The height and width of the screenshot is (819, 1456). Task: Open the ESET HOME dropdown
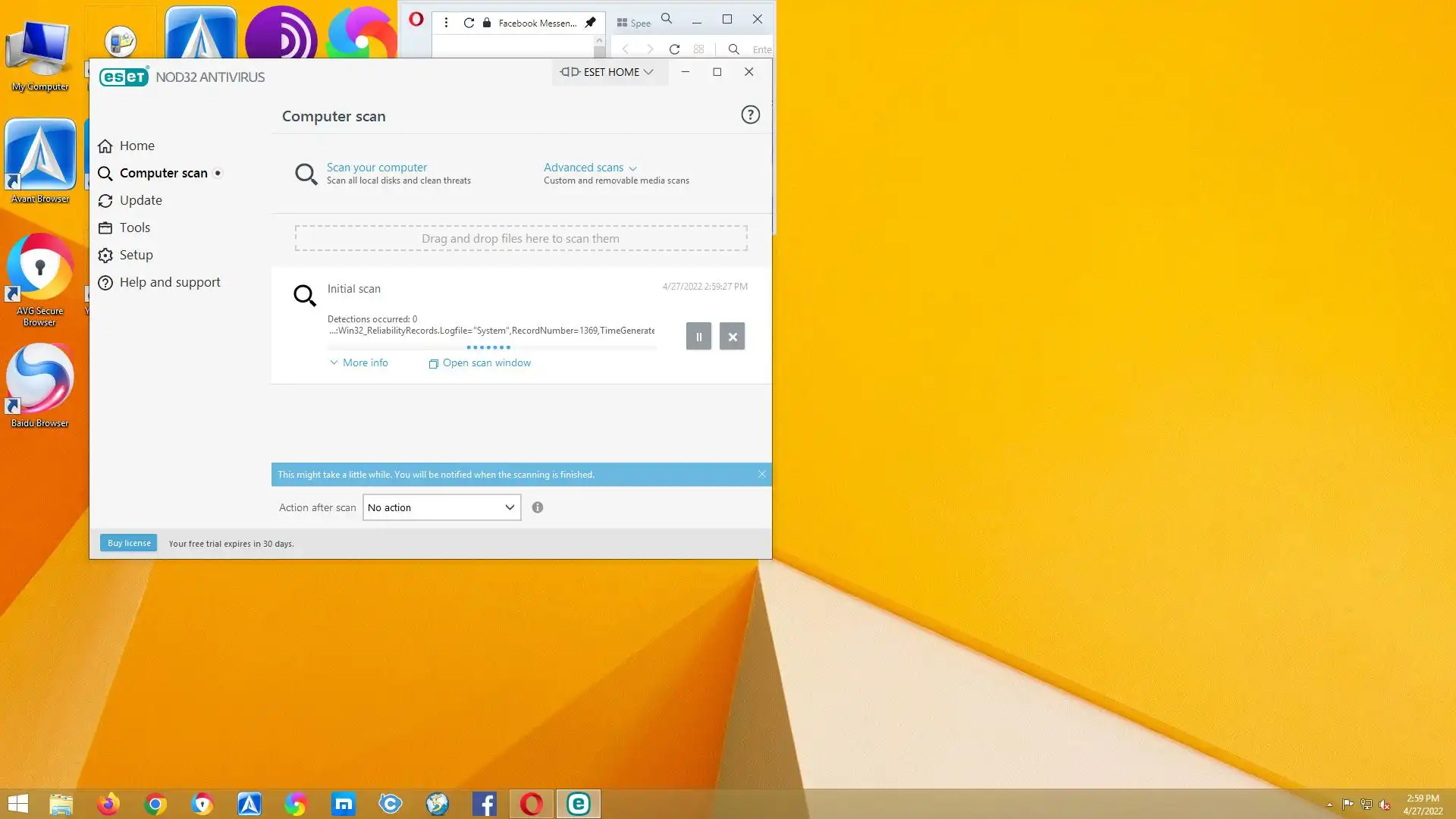[607, 72]
